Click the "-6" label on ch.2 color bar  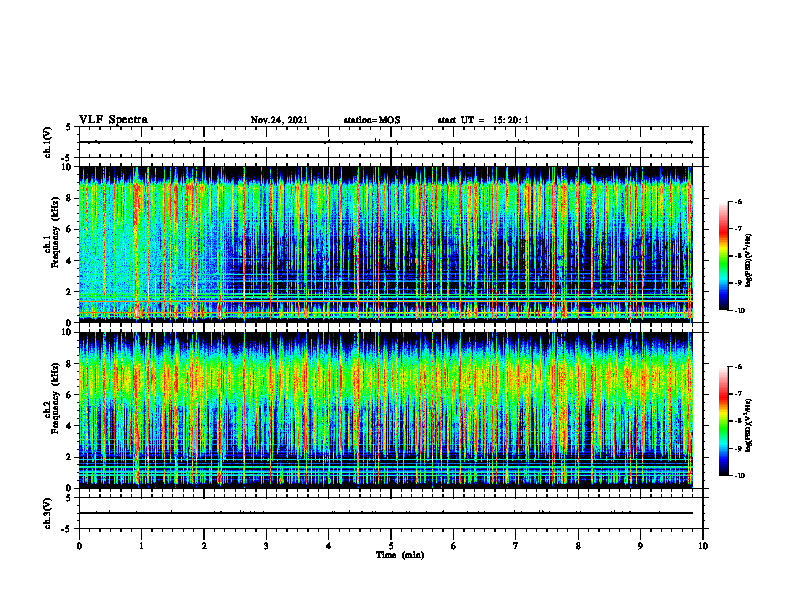tap(738, 367)
